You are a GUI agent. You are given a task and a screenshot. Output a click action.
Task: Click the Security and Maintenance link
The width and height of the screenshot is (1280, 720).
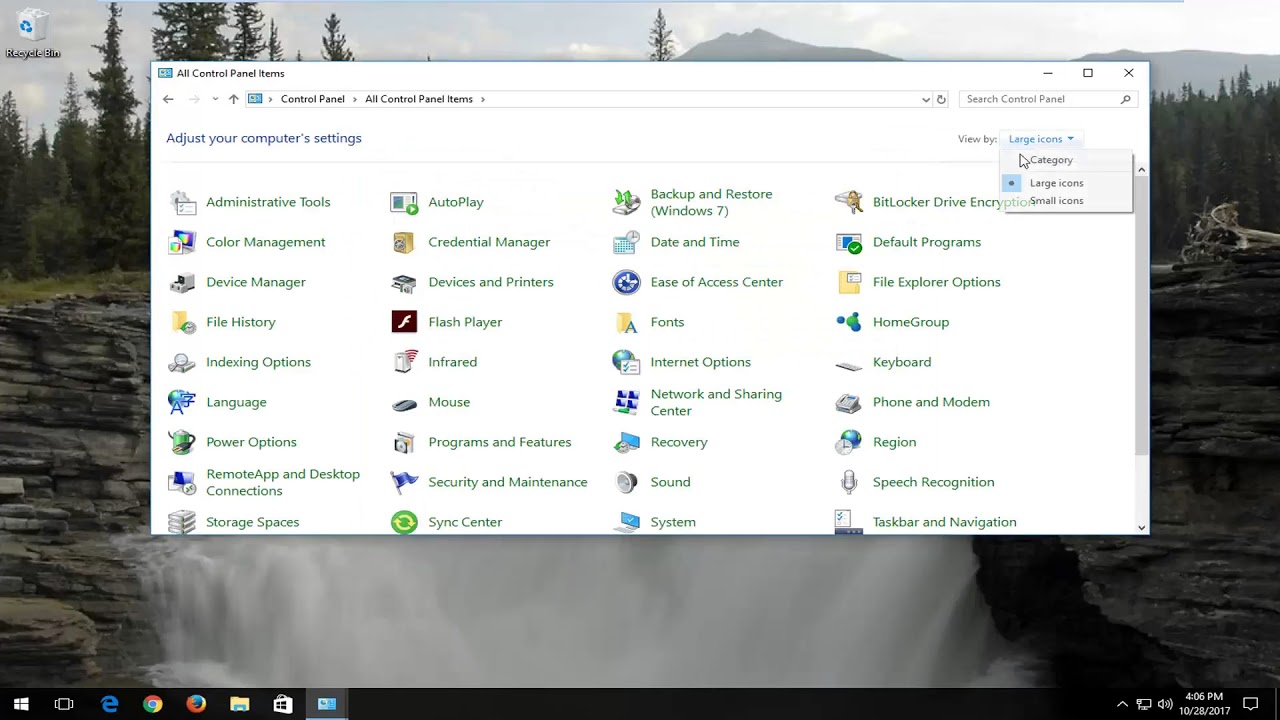coord(507,482)
